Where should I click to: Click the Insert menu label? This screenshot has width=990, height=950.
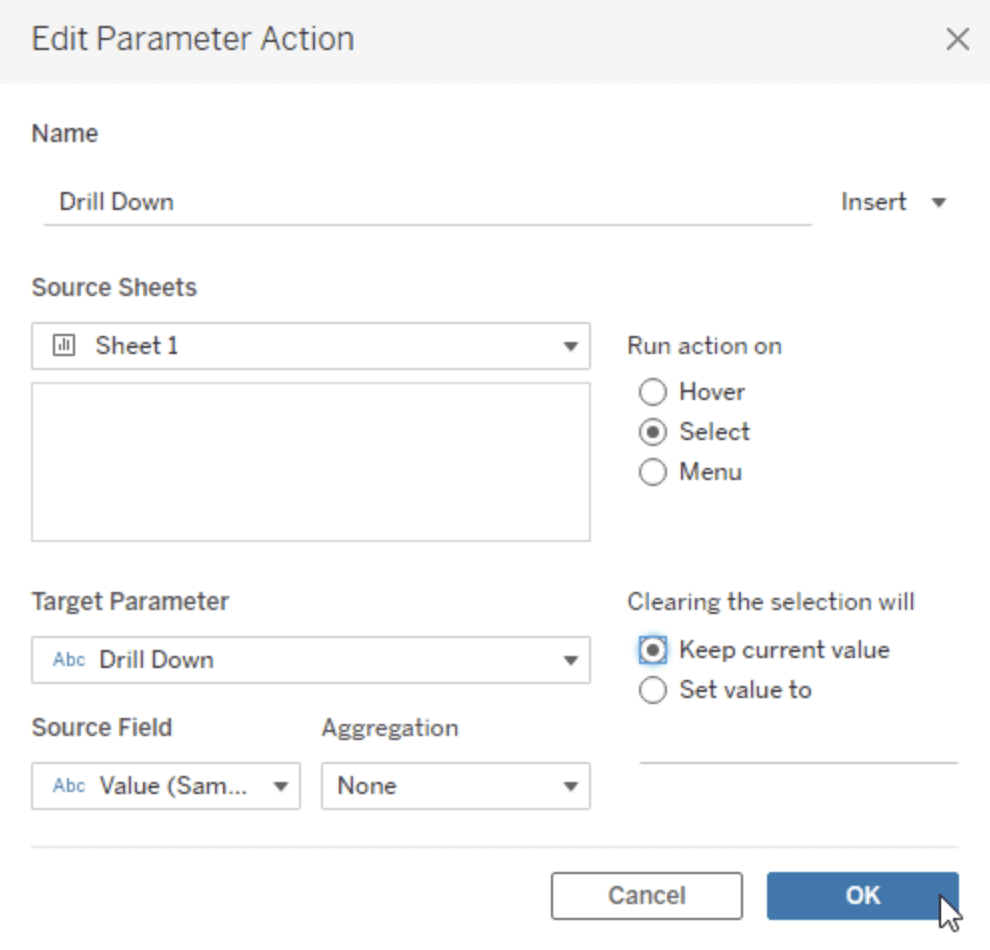click(x=874, y=202)
